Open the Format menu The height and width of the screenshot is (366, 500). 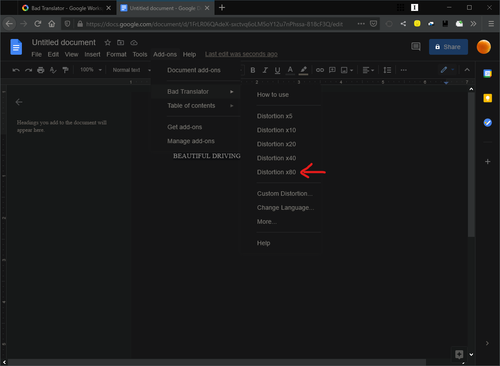pos(116,54)
